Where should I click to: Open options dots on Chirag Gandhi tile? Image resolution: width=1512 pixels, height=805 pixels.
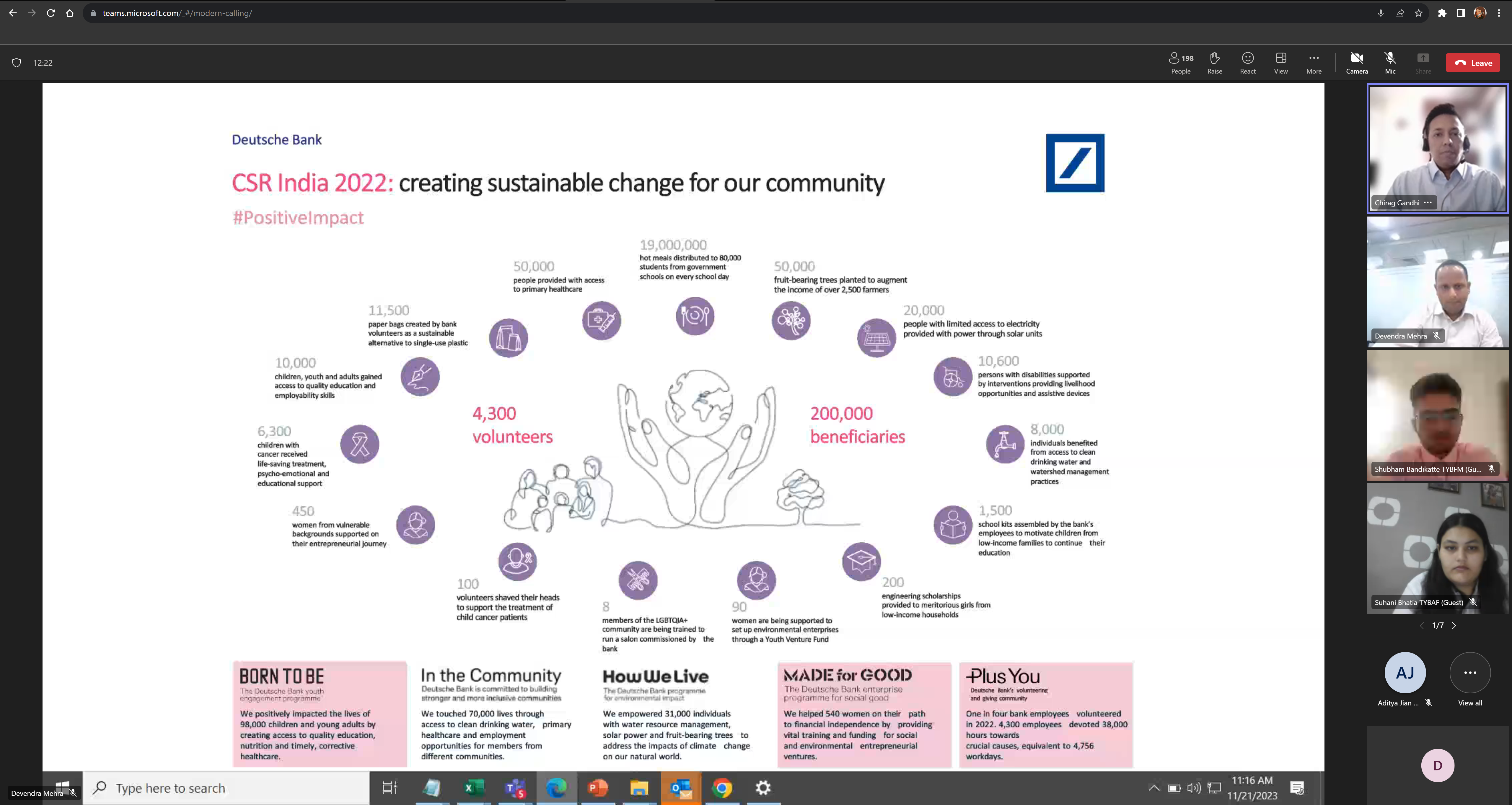(1428, 203)
